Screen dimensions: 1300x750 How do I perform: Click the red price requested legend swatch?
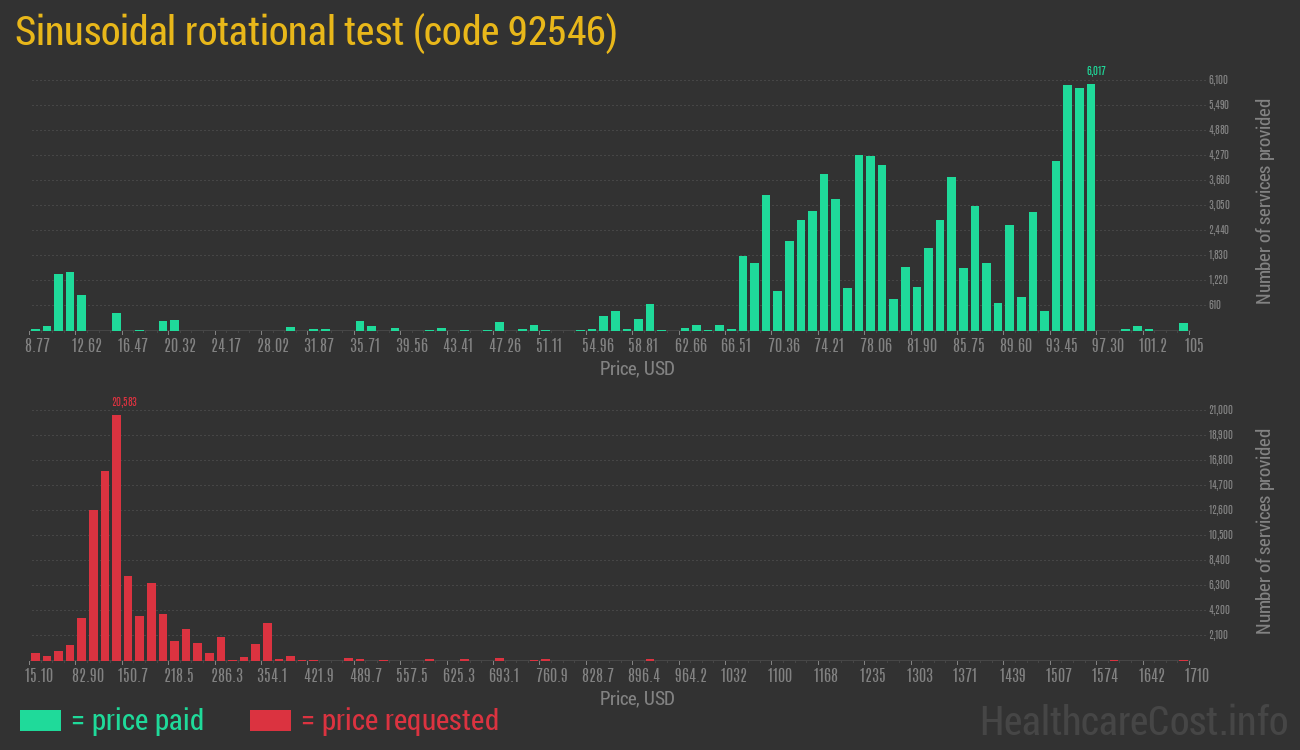[x=270, y=720]
